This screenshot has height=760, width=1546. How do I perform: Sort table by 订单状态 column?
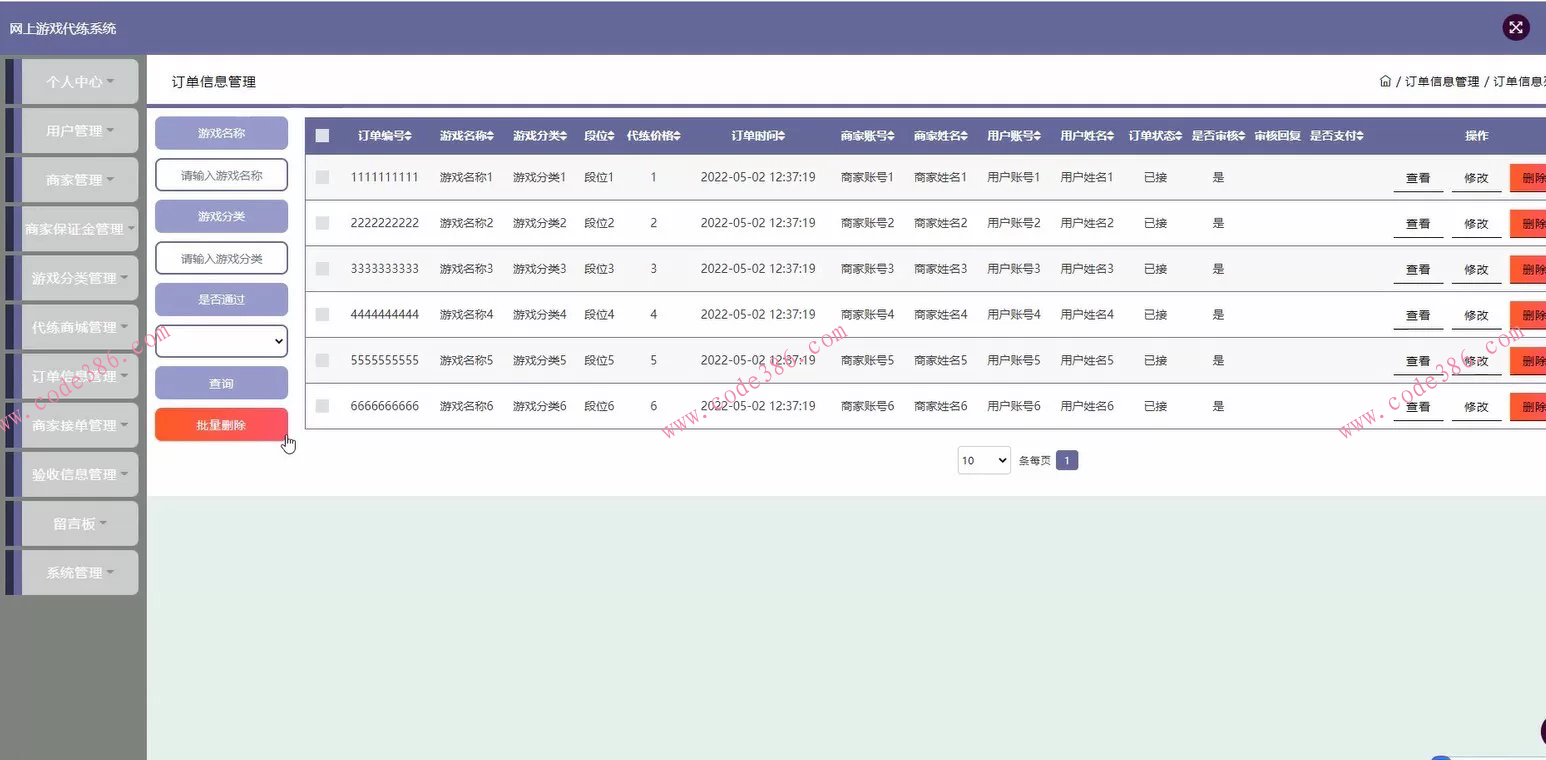tap(1155, 136)
